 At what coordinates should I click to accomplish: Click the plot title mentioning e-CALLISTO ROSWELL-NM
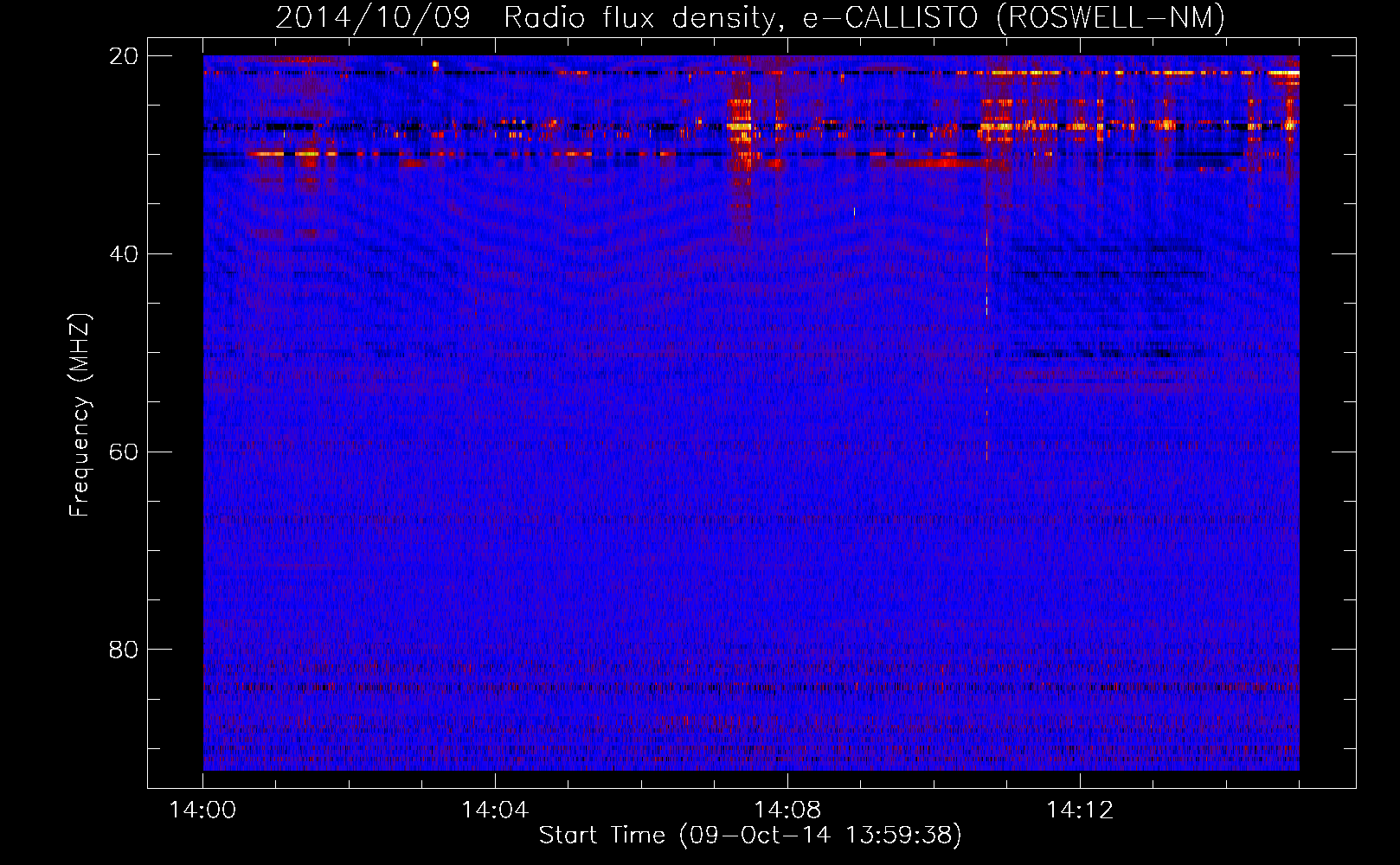tap(750, 17)
